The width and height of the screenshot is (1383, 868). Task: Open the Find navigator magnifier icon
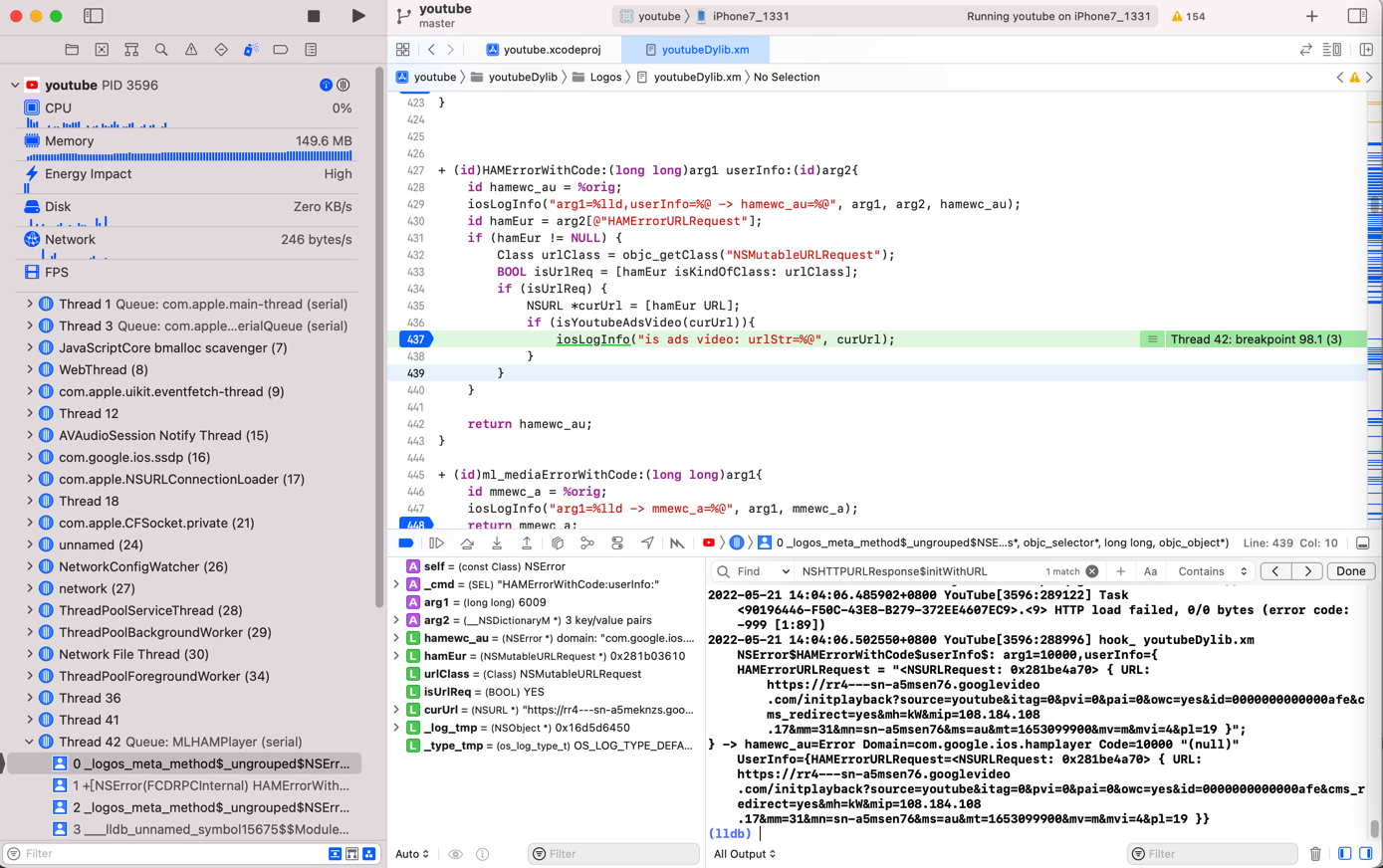pyautogui.click(x=161, y=50)
